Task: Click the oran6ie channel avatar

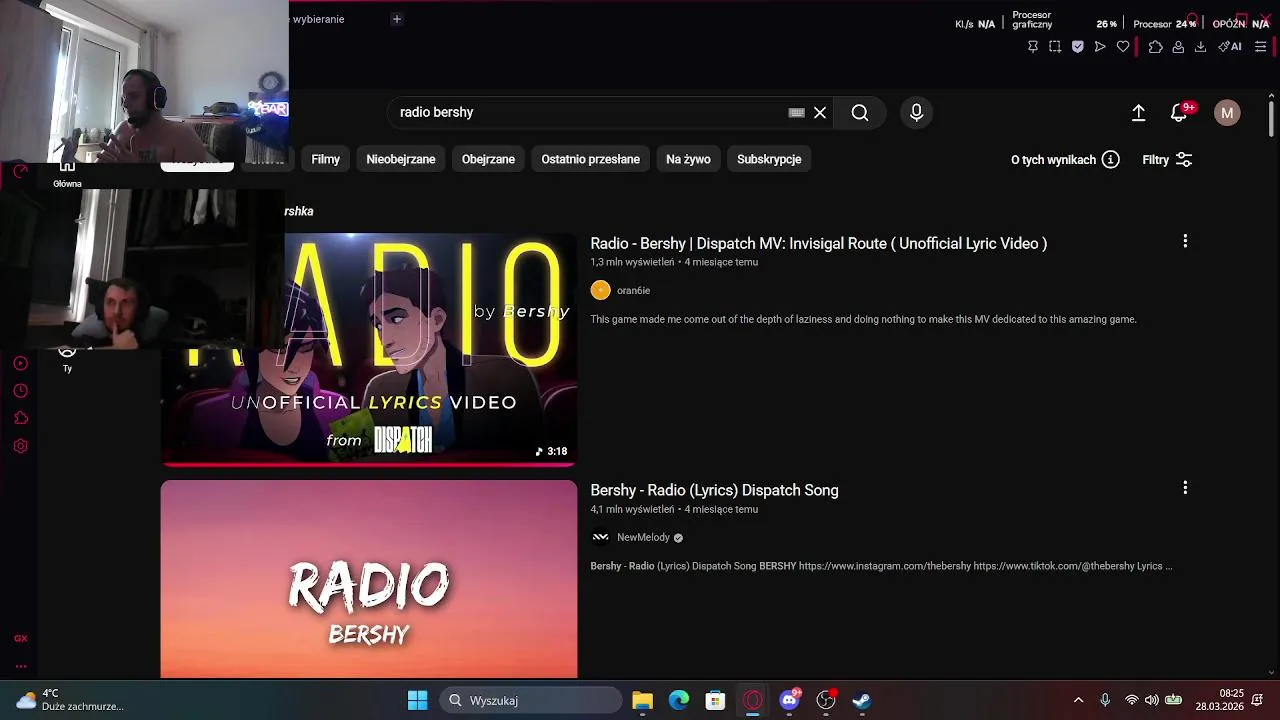Action: (x=600, y=291)
